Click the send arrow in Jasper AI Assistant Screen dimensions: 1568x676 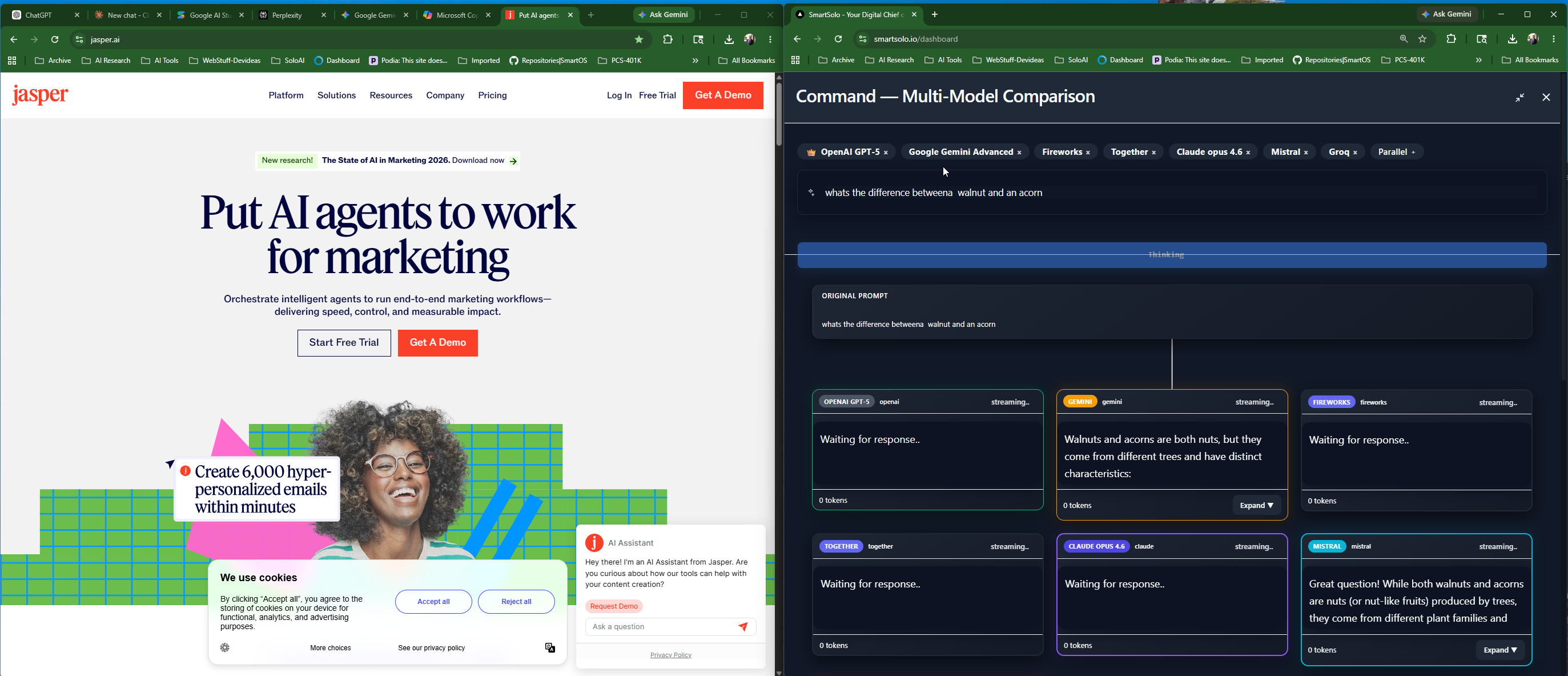743,627
